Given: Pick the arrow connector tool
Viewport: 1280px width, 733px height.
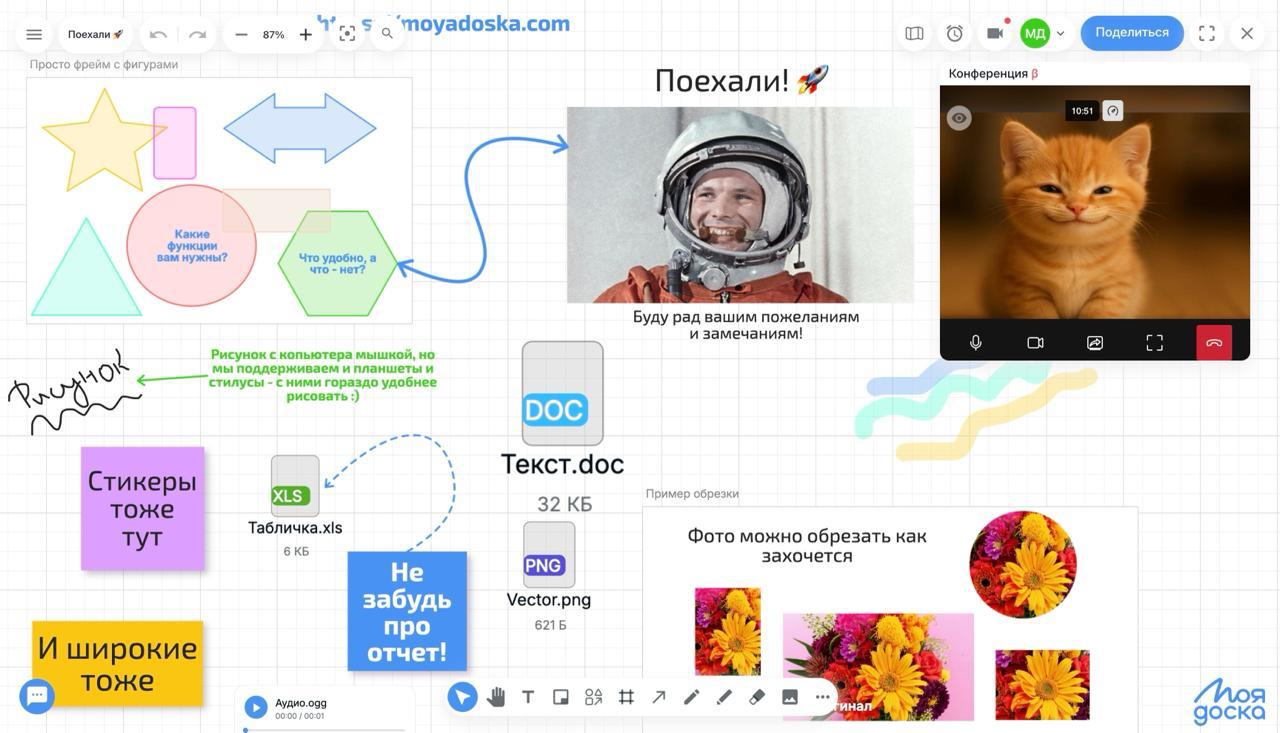Looking at the screenshot, I should pos(659,697).
